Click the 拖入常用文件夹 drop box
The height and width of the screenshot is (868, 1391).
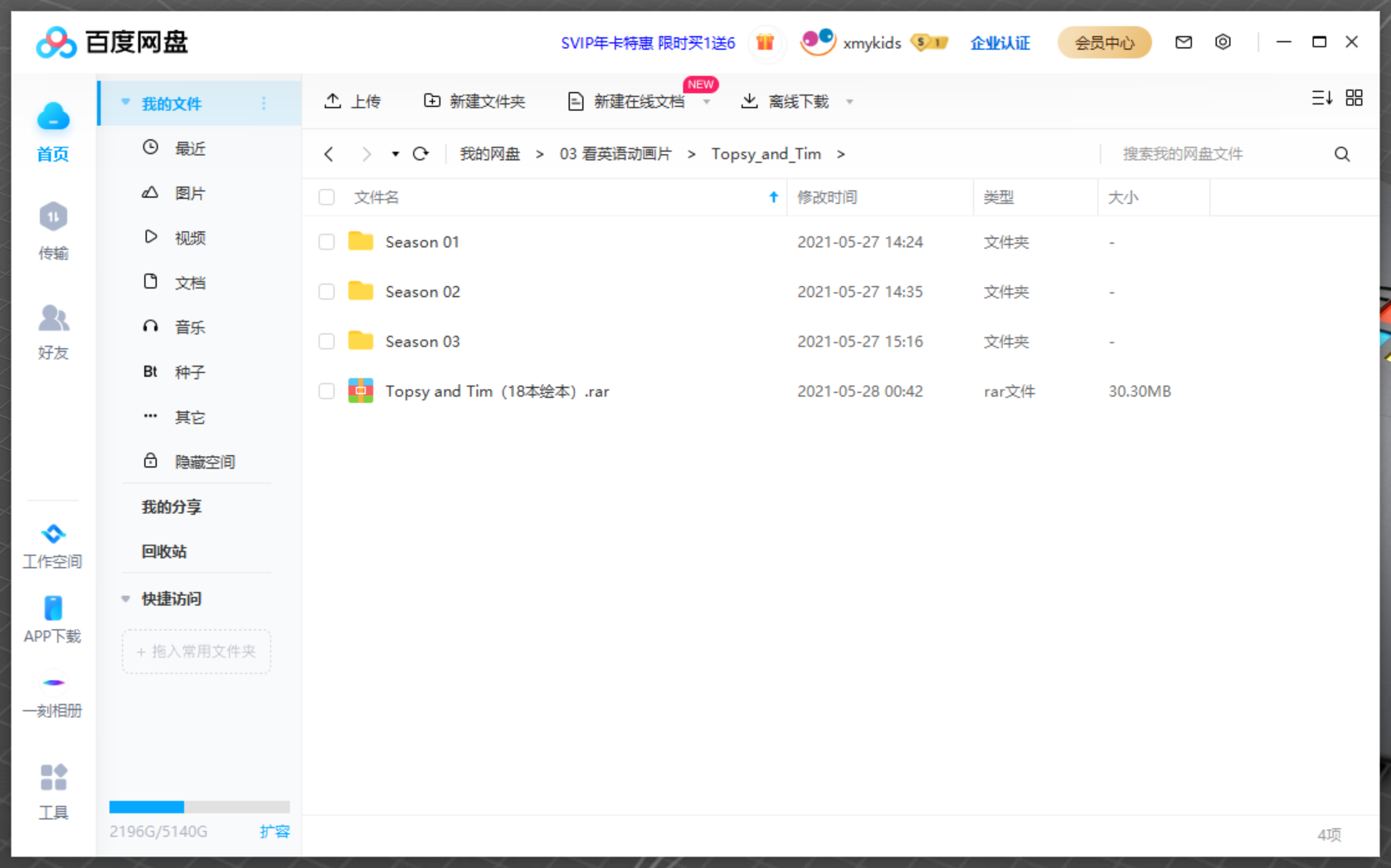tap(197, 652)
